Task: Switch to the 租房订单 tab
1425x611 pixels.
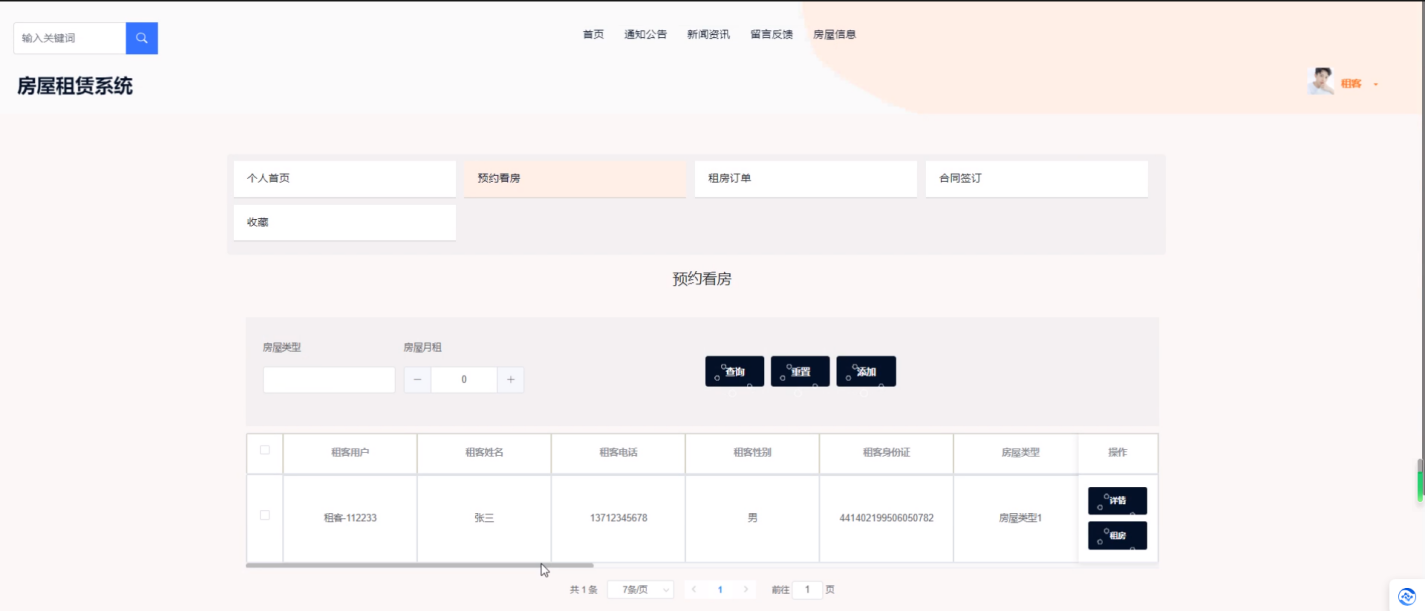Action: (x=806, y=178)
